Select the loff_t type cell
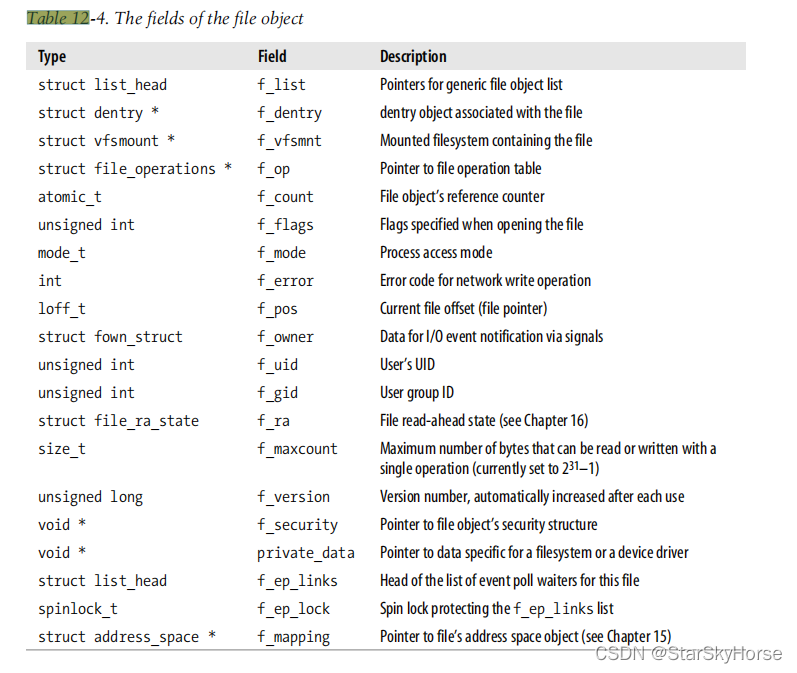This screenshot has height=673, width=797. click(x=62, y=309)
